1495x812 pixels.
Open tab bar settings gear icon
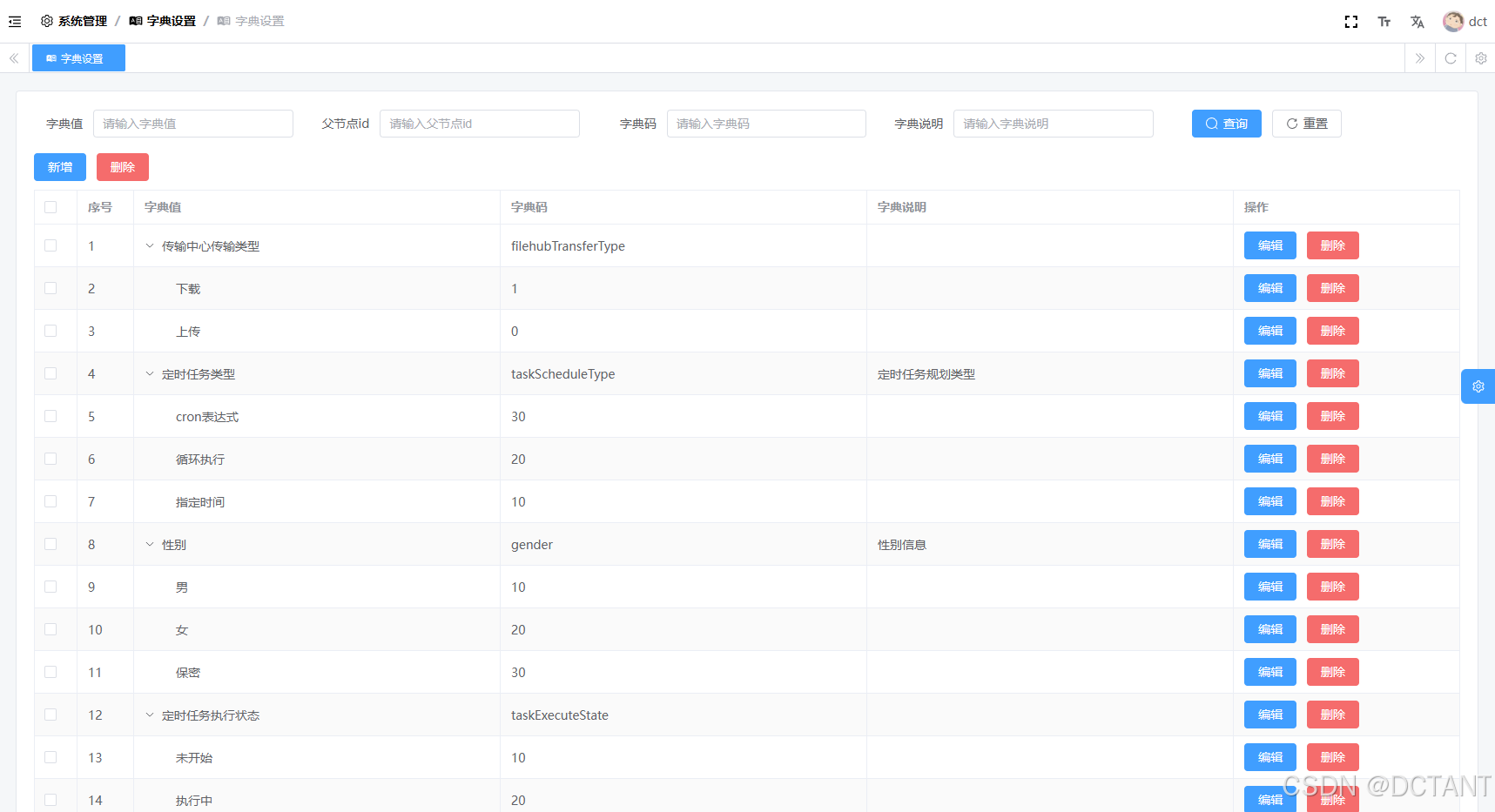point(1481,58)
